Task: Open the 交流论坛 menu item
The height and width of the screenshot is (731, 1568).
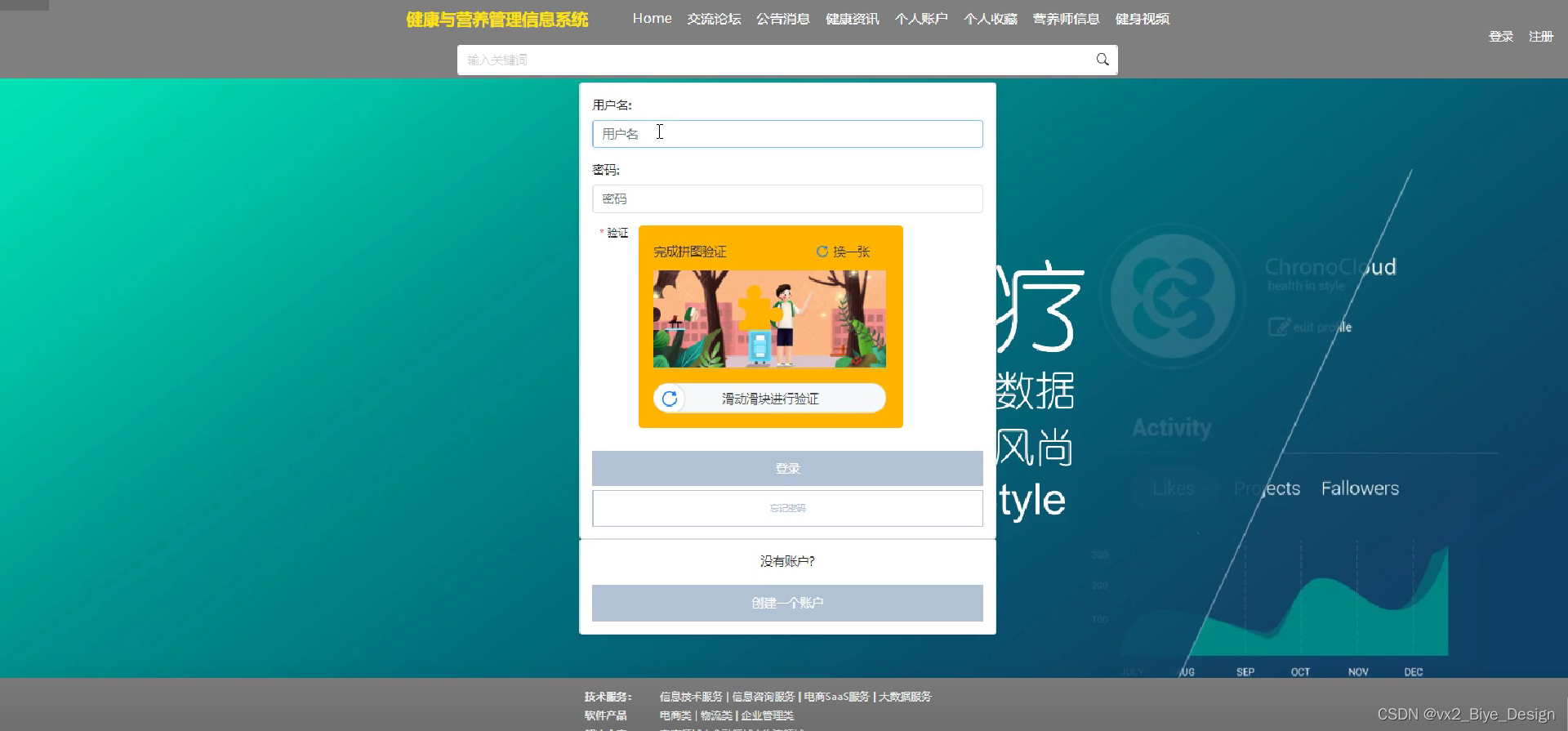Action: click(x=714, y=18)
